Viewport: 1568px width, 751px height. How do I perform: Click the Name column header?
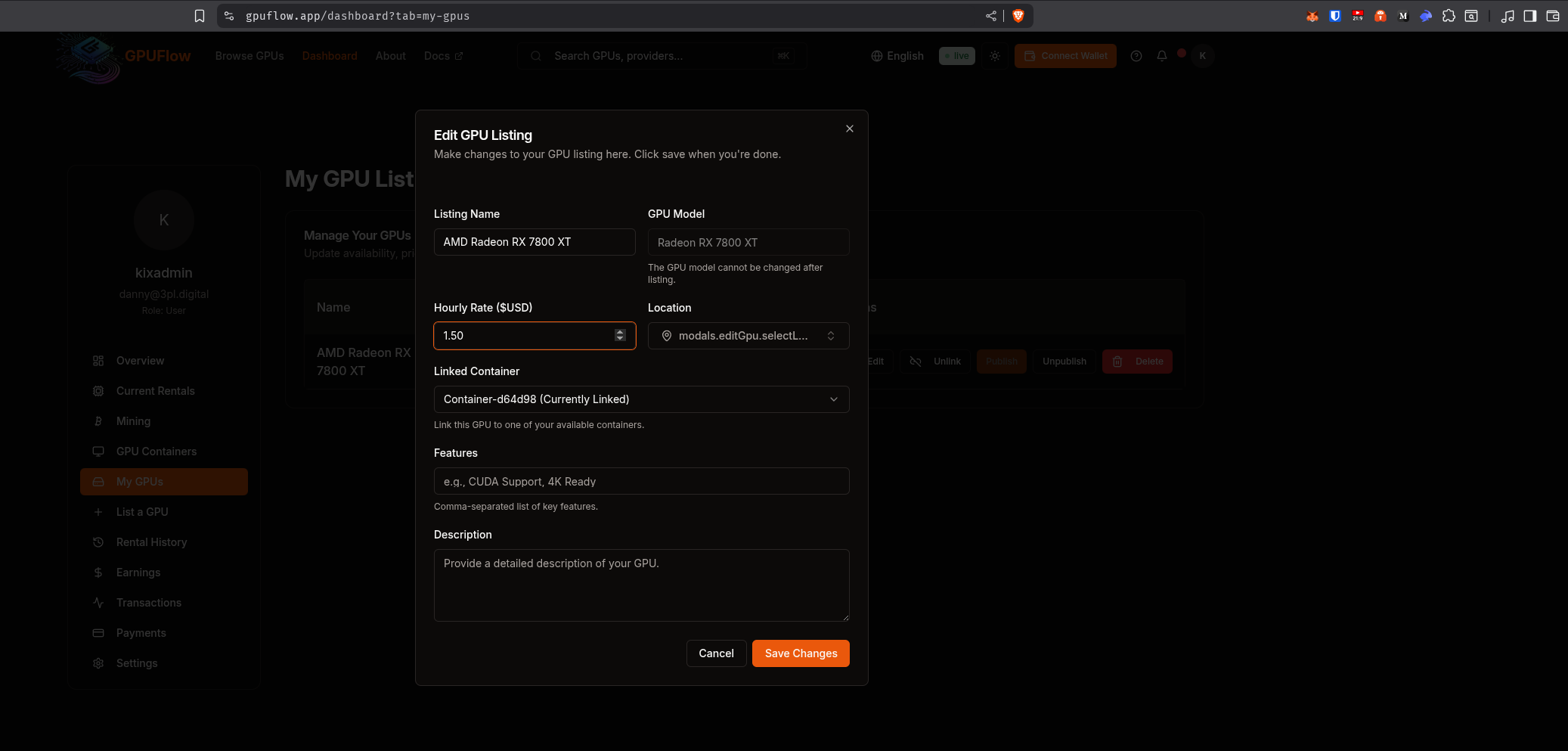tap(333, 308)
